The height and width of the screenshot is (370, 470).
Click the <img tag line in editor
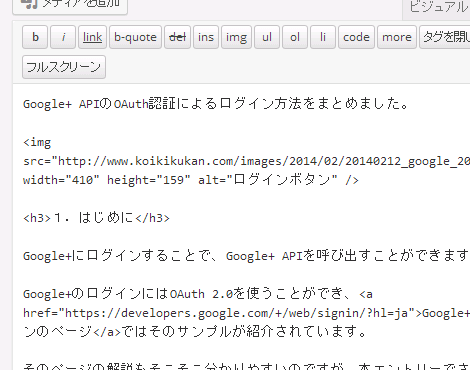tap(37, 142)
